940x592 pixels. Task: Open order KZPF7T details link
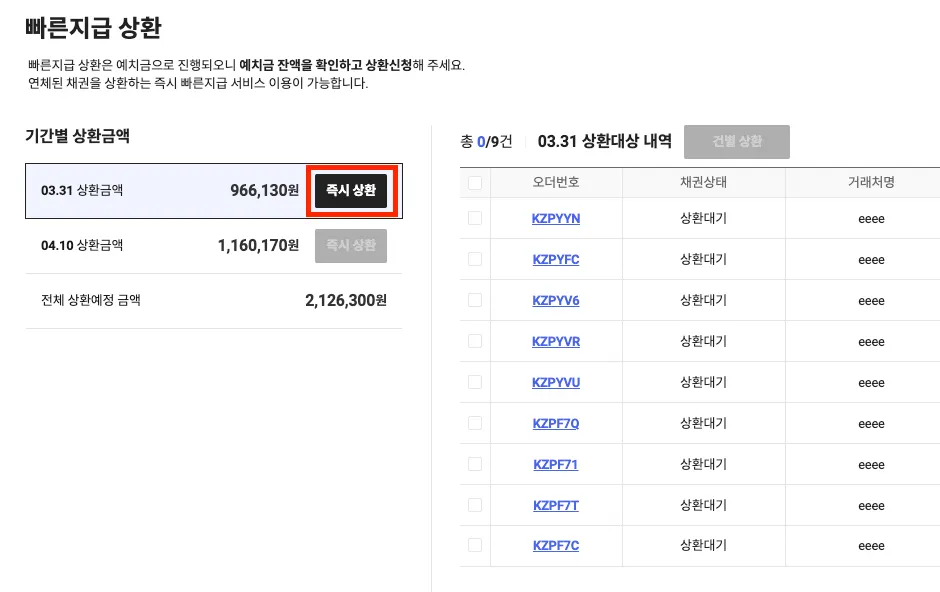point(556,505)
